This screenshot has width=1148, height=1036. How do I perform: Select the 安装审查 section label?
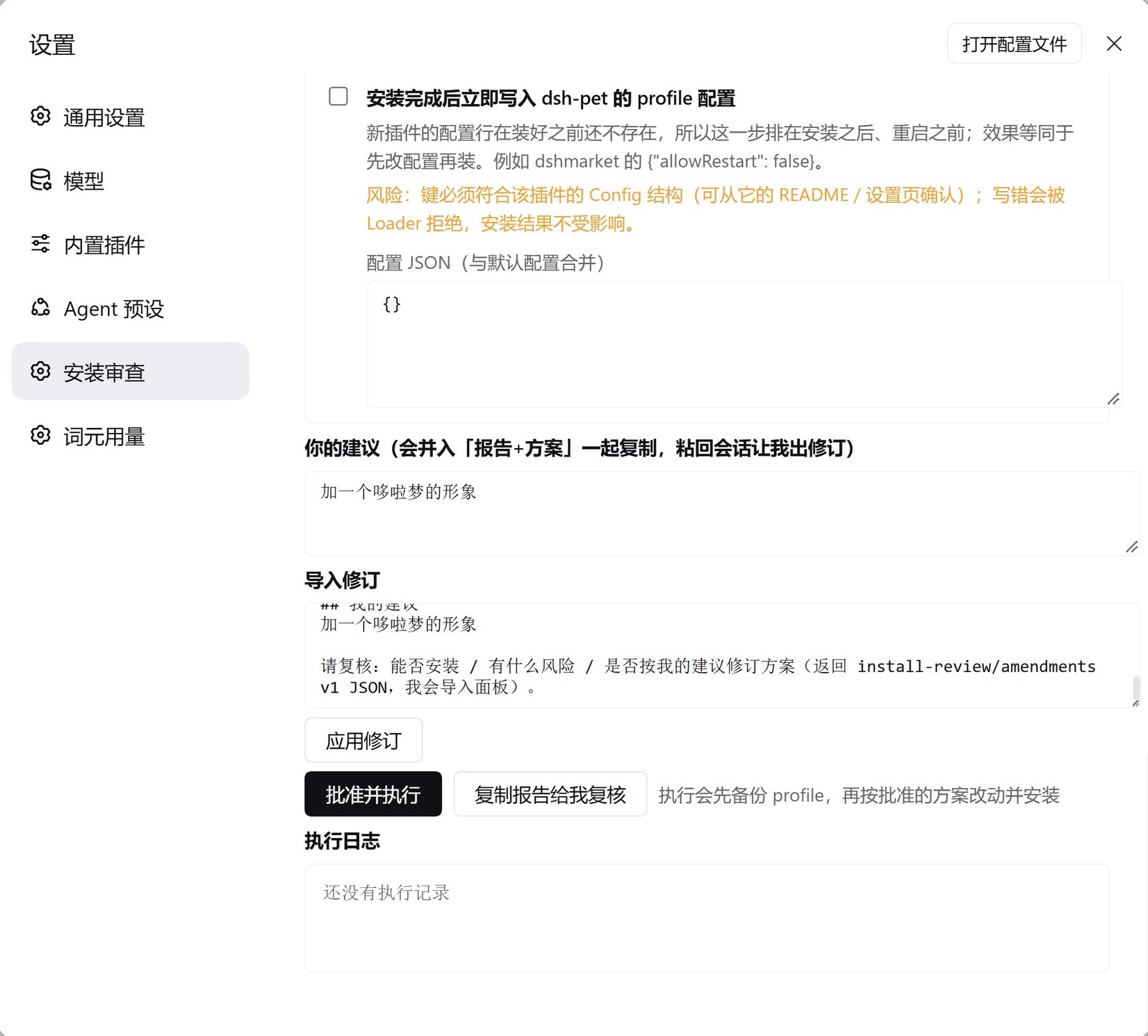tap(104, 372)
